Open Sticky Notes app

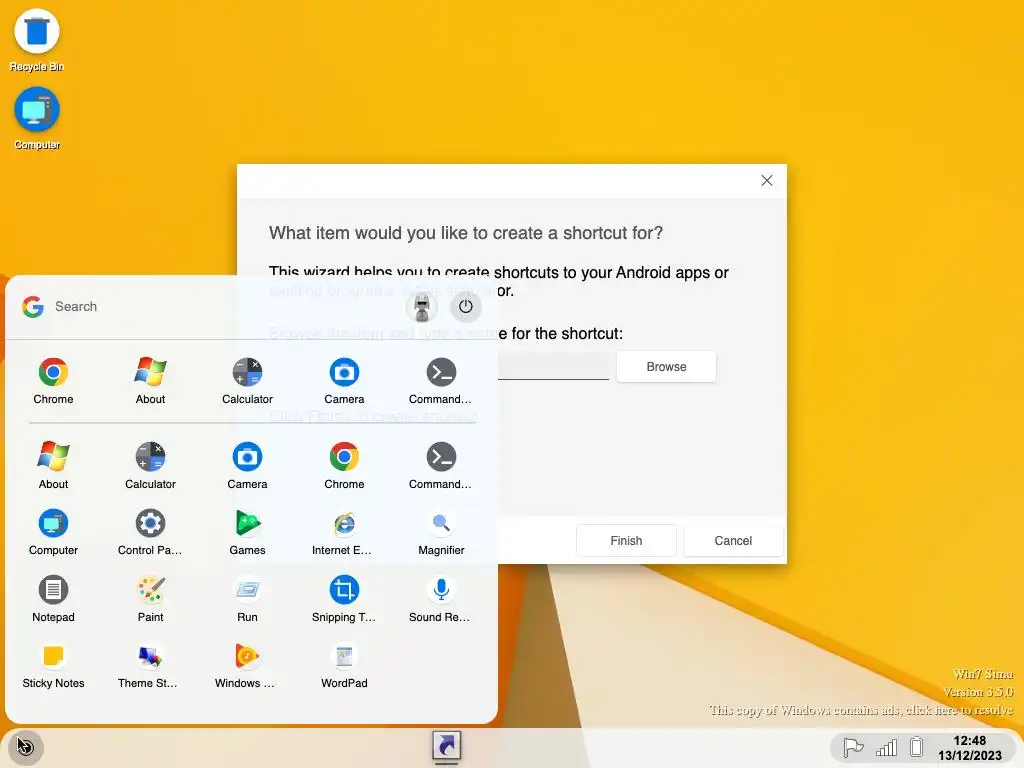tap(53, 665)
